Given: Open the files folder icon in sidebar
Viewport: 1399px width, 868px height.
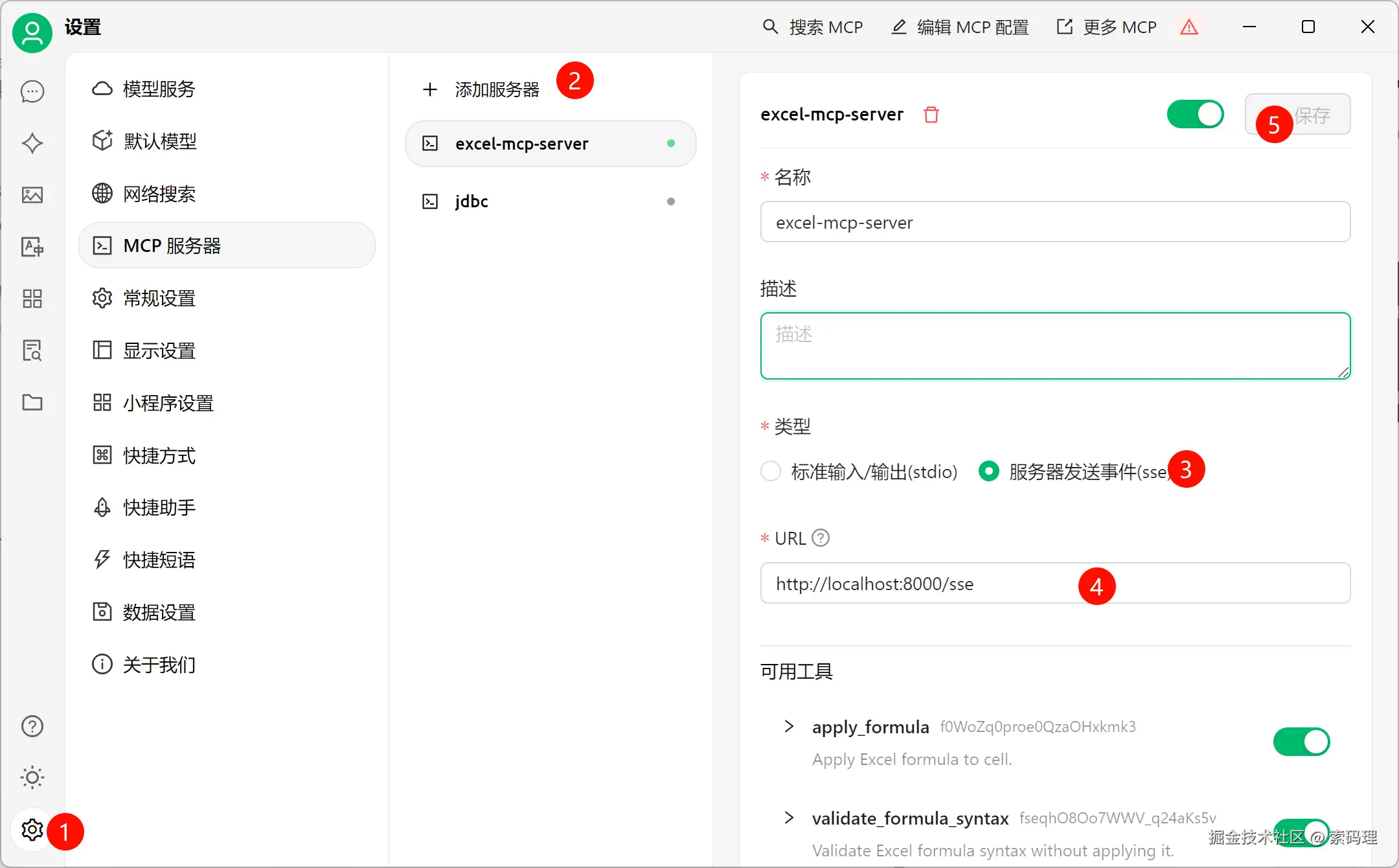Looking at the screenshot, I should tap(32, 402).
